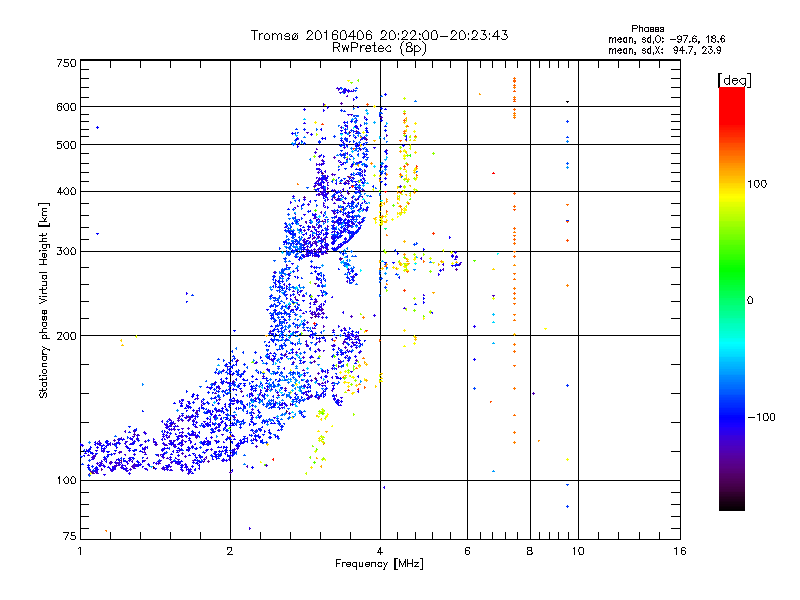This screenshot has width=800, height=600.
Task: Click y-axis tick label '200'
Action: [66, 336]
